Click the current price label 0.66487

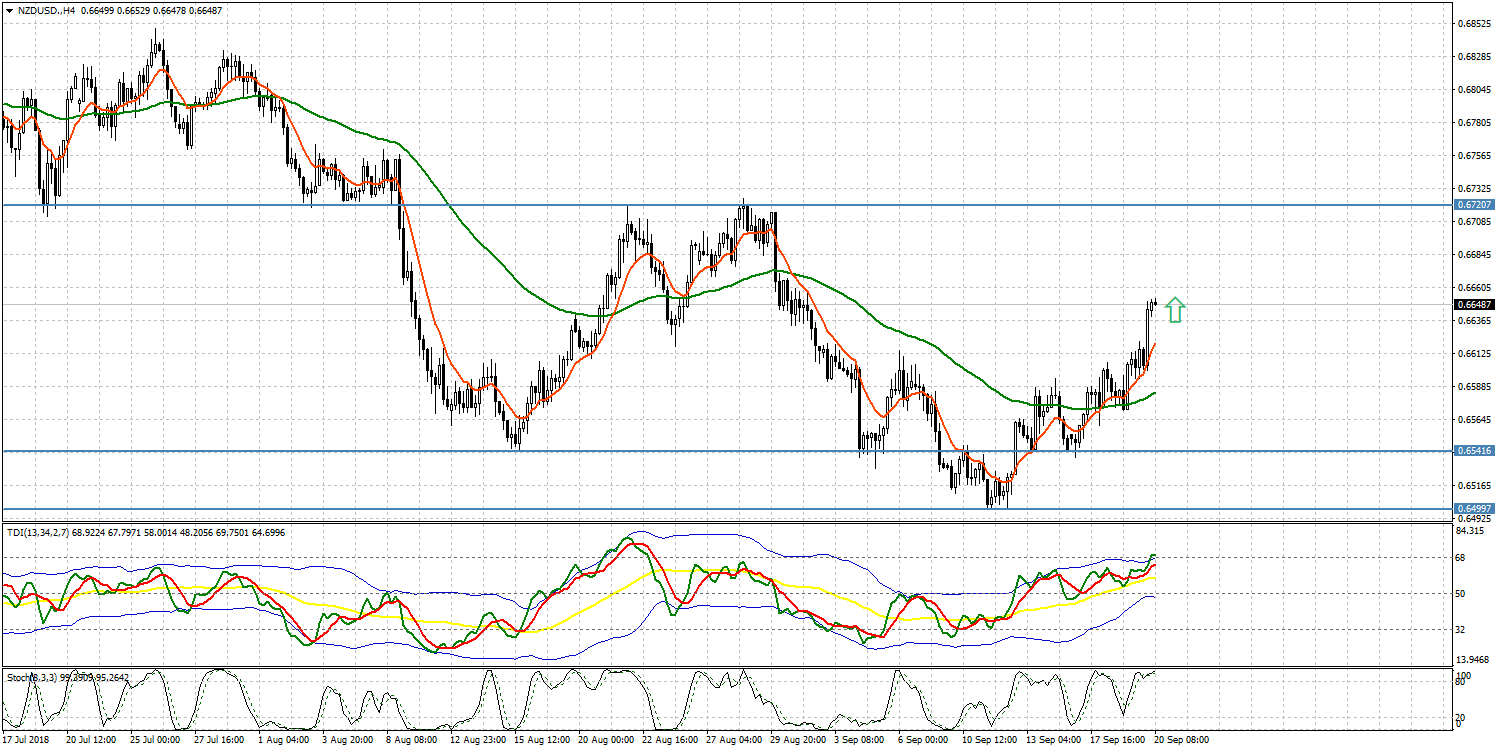click(1474, 304)
